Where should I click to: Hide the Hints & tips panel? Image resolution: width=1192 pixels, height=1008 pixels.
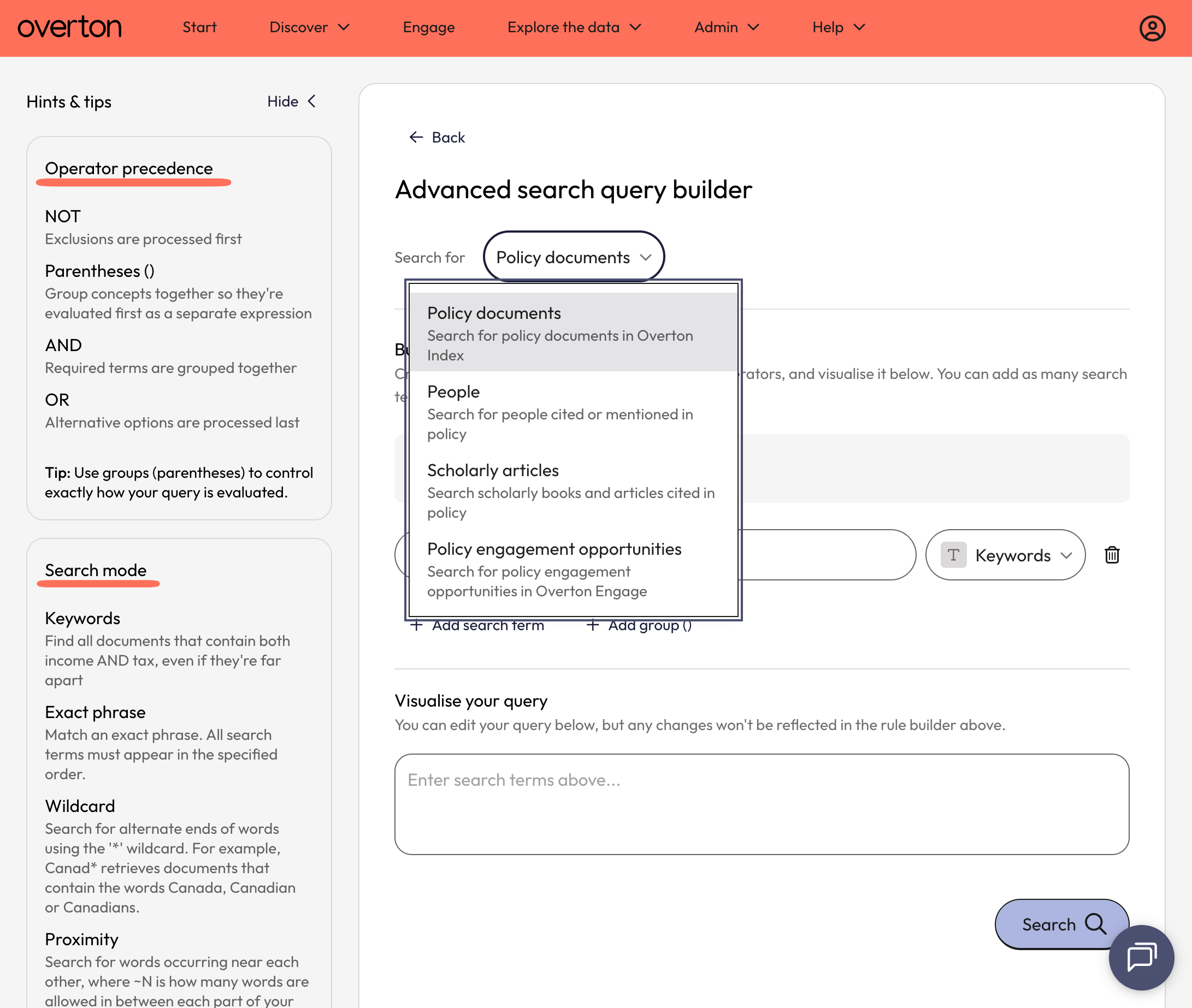pos(292,102)
